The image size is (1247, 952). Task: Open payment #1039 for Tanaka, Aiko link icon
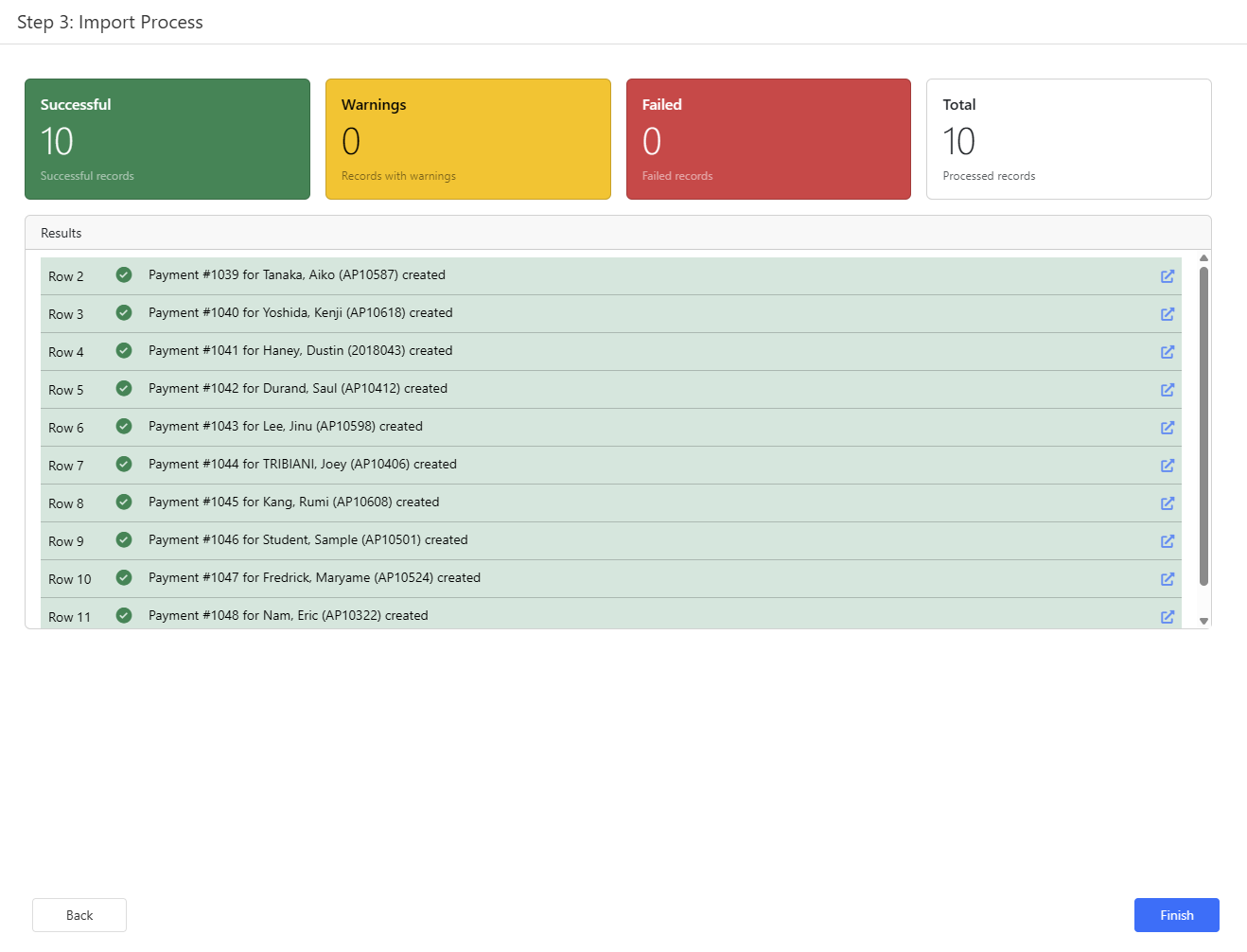[1168, 276]
